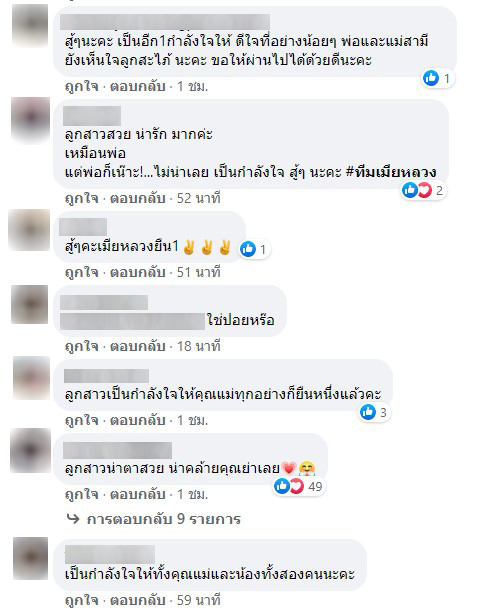Like the comment posted 52 นาที ago
This screenshot has width=497, height=610.
[81, 198]
